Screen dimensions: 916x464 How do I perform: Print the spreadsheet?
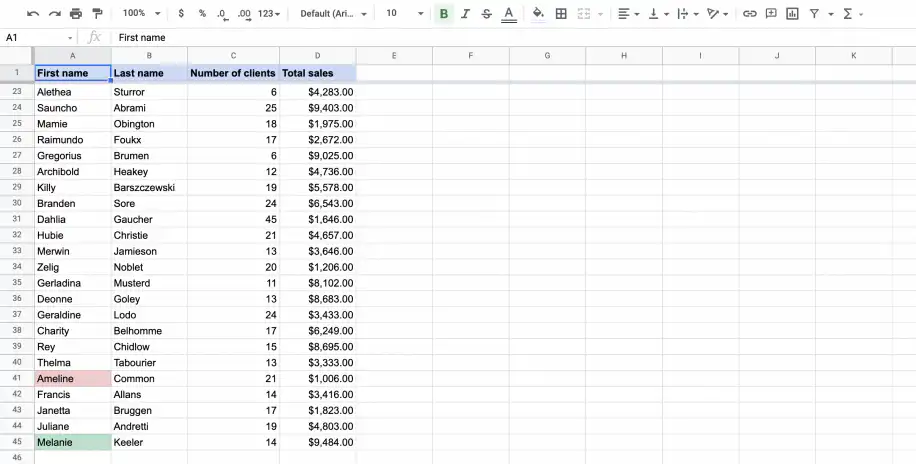point(76,13)
